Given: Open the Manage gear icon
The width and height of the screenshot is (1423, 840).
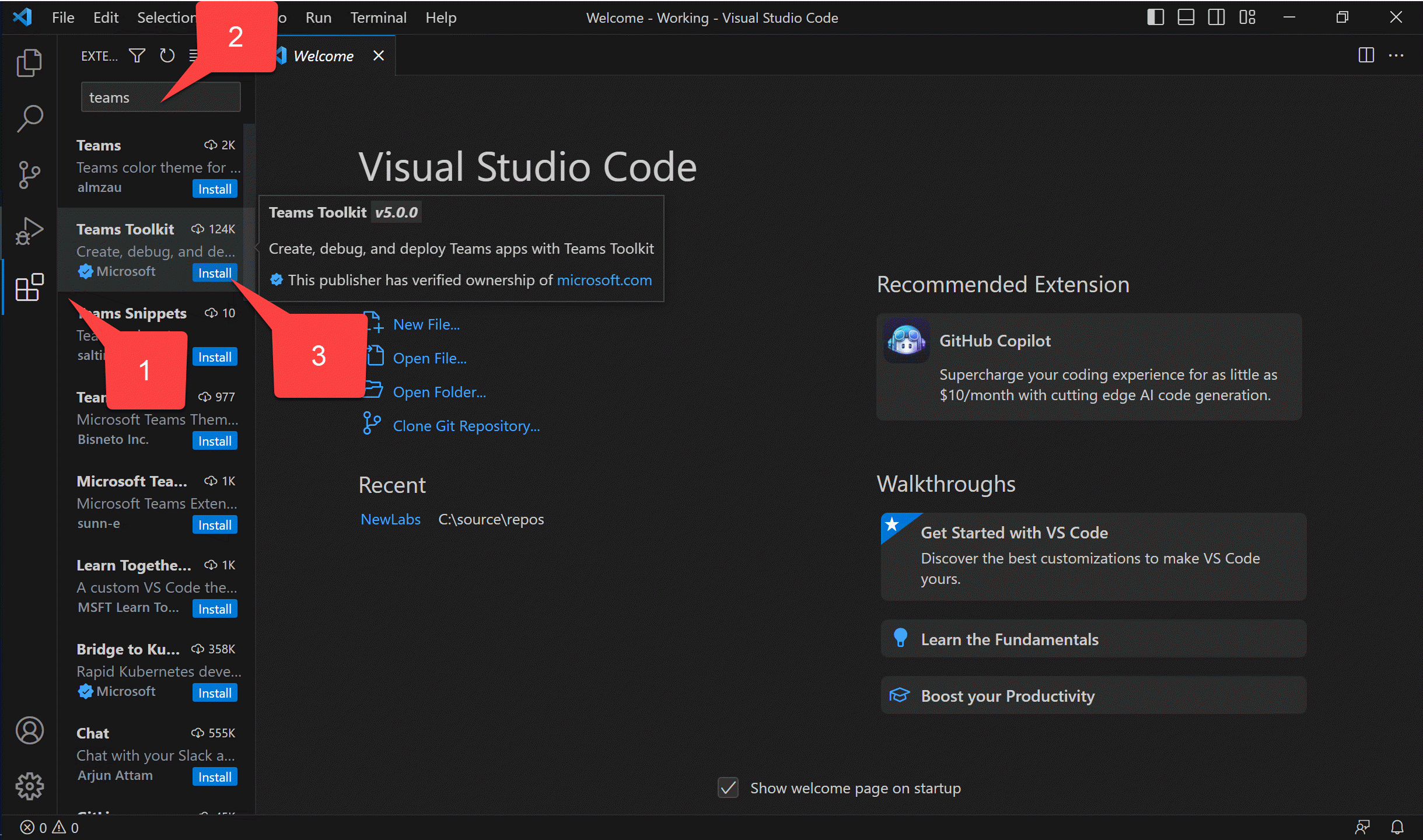Looking at the screenshot, I should point(29,786).
